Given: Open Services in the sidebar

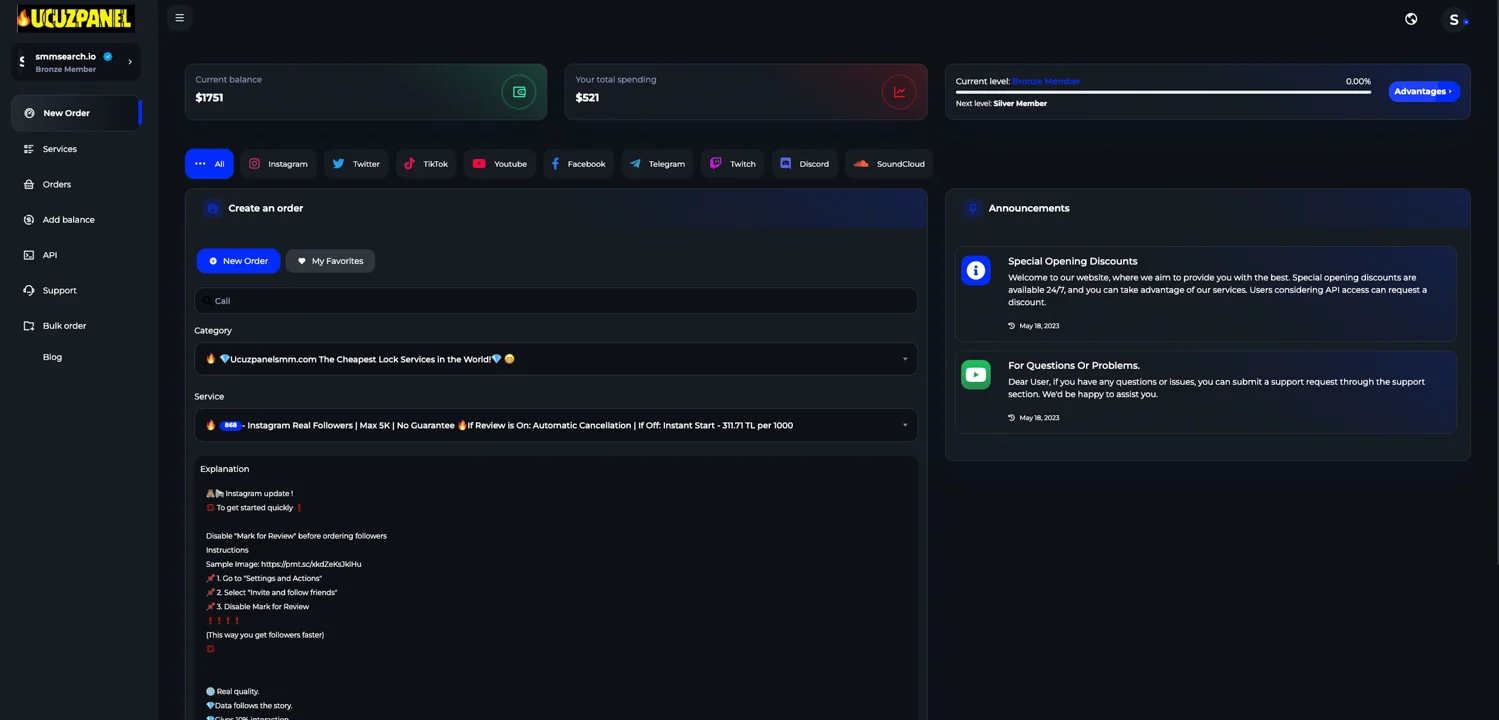Looking at the screenshot, I should click(x=60, y=149).
